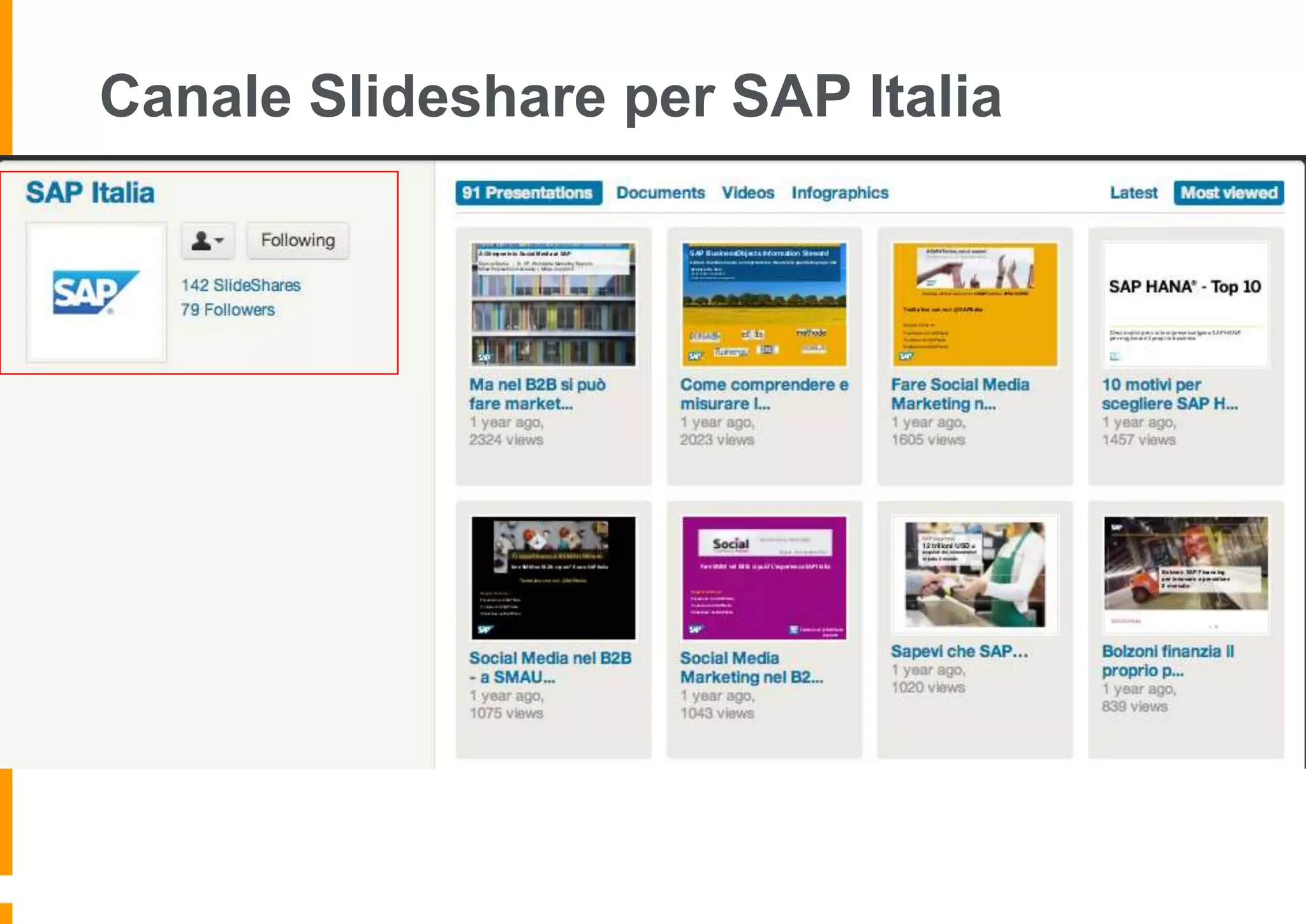Open the user profile dropdown button
Image resolution: width=1306 pixels, height=924 pixels.
(208, 240)
